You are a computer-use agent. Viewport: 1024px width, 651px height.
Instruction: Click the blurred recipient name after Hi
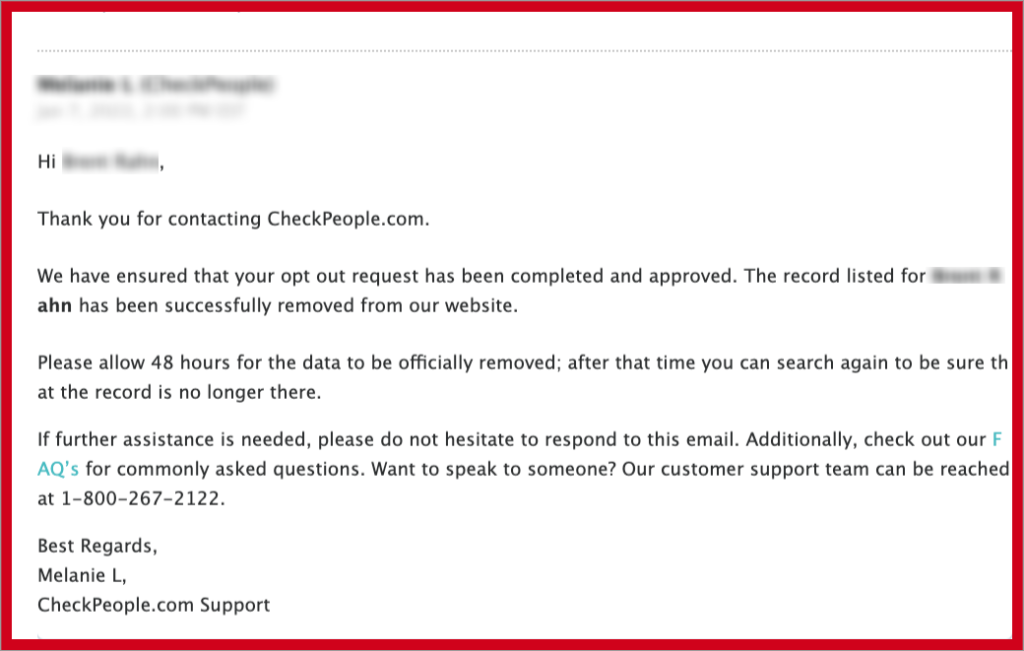110,161
